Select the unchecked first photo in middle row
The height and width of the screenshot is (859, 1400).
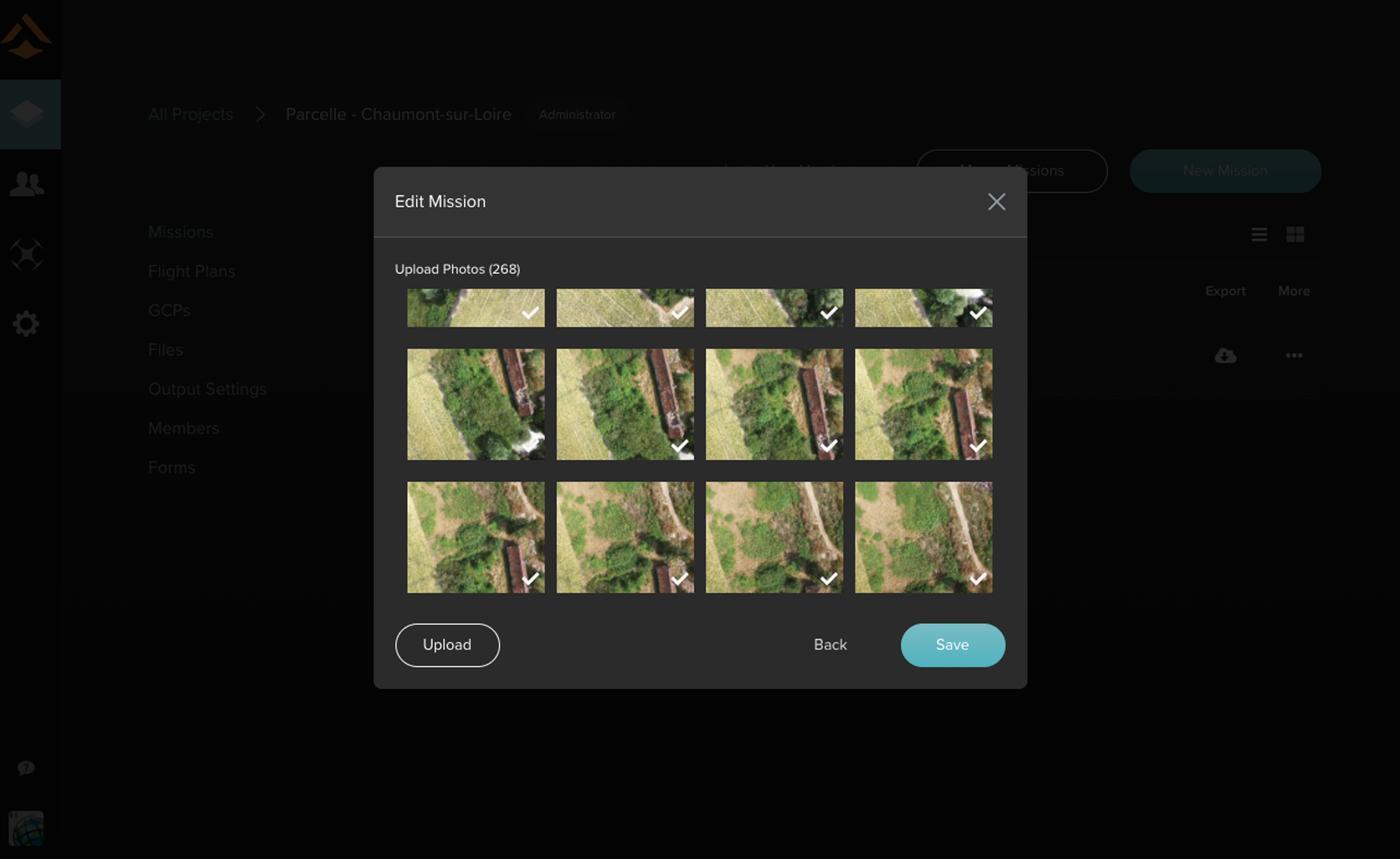pos(476,404)
